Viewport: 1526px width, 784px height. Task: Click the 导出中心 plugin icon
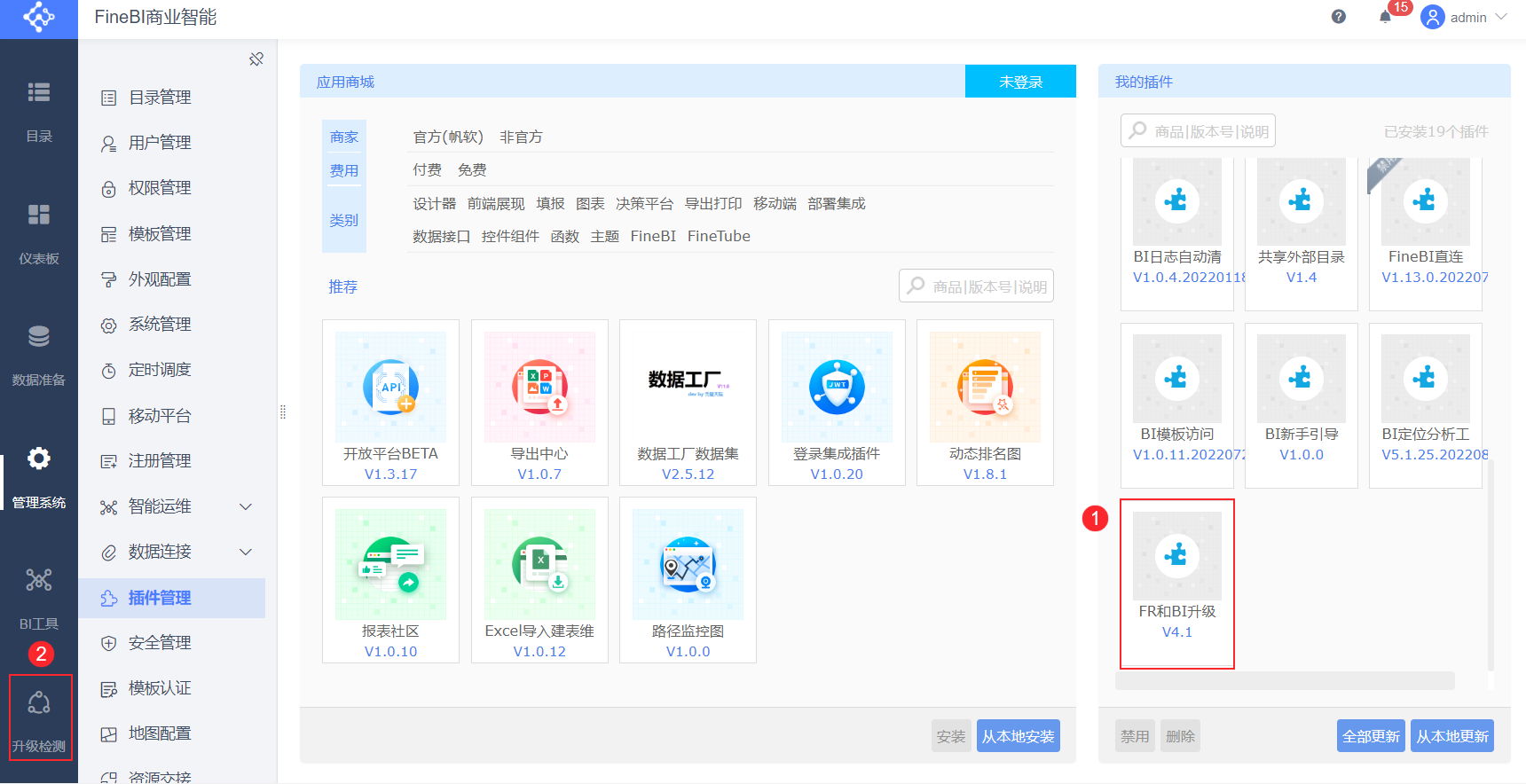(539, 387)
